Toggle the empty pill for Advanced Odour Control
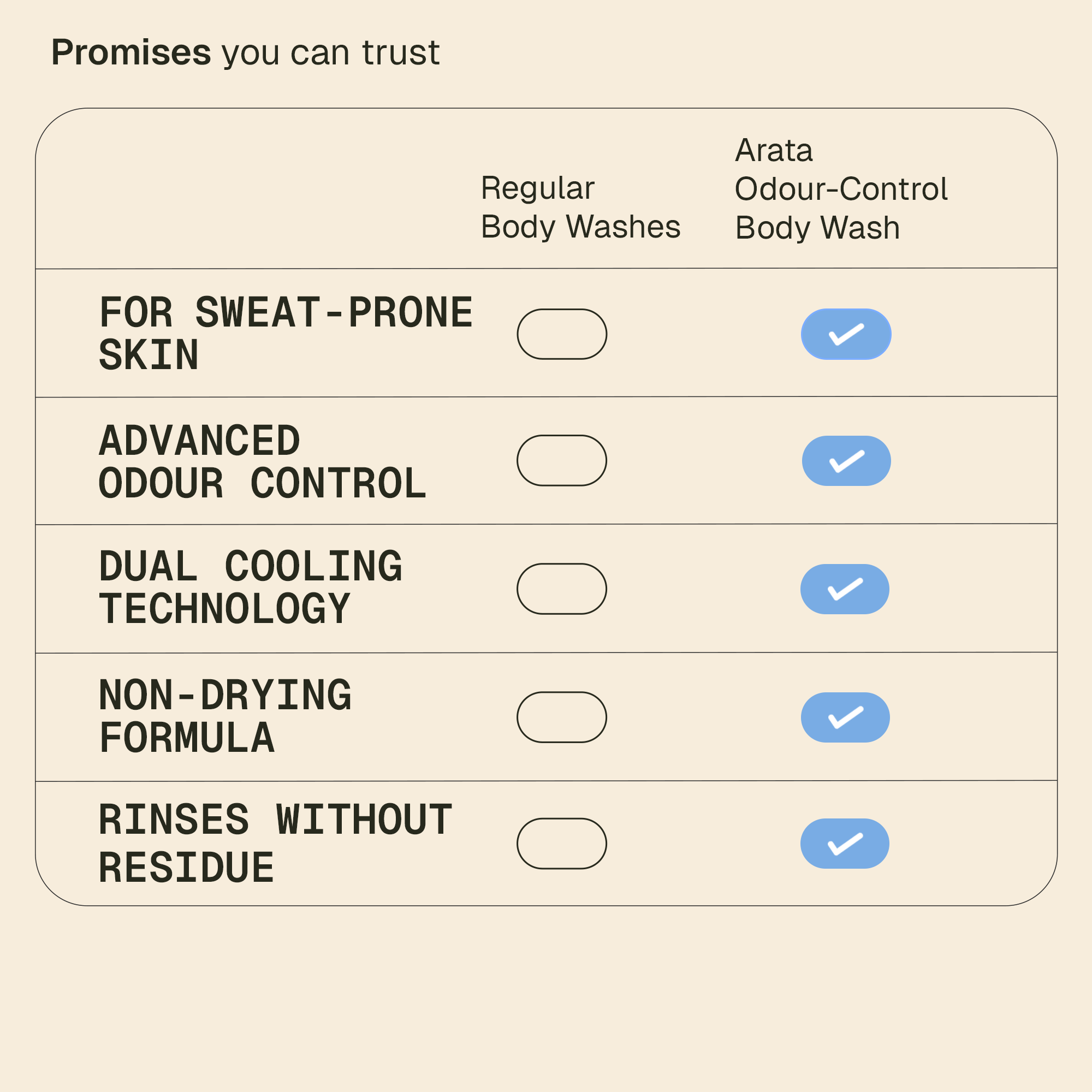Screen dimensions: 1092x1092 [562, 461]
